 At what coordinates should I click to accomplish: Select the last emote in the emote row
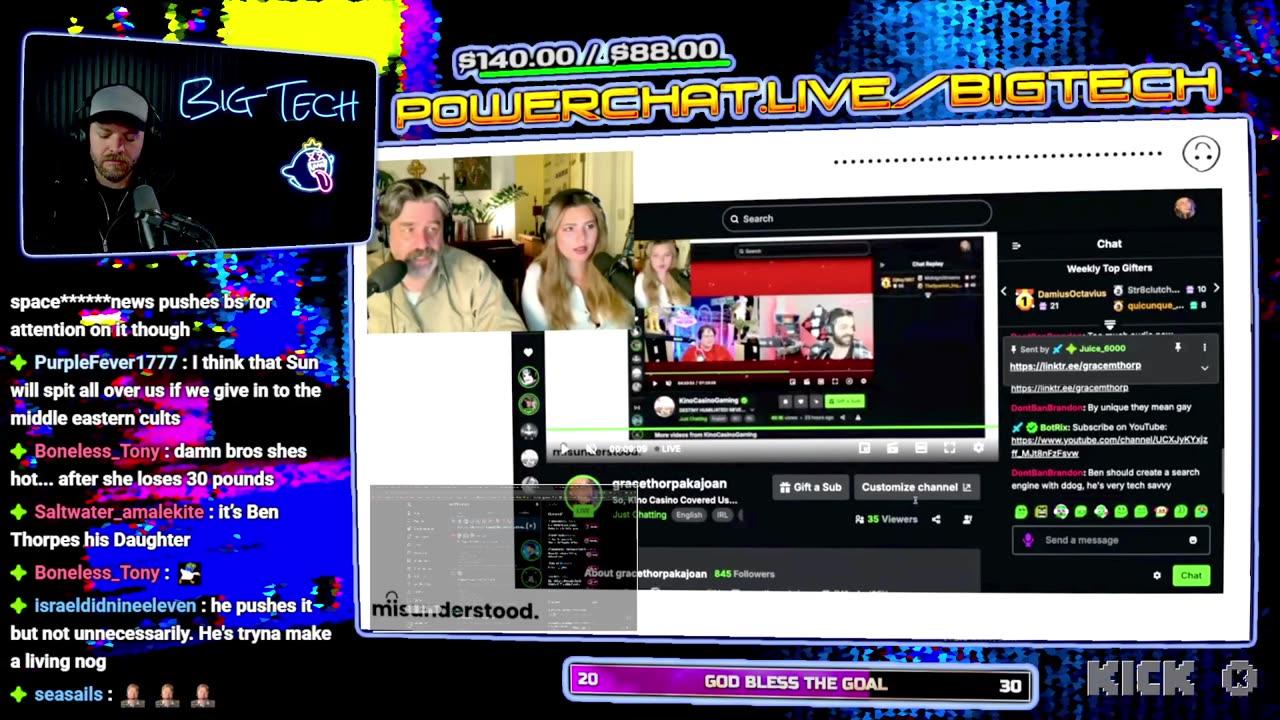(x=1201, y=511)
